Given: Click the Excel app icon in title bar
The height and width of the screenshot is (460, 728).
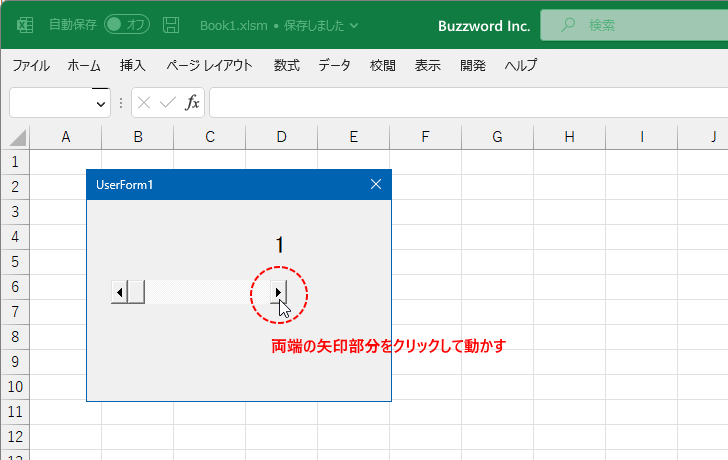Looking at the screenshot, I should [x=25, y=25].
